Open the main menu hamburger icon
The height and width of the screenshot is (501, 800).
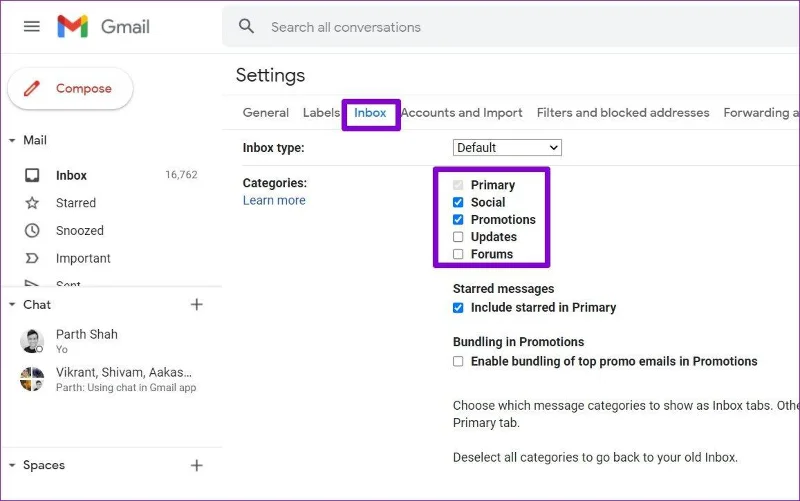tap(32, 27)
